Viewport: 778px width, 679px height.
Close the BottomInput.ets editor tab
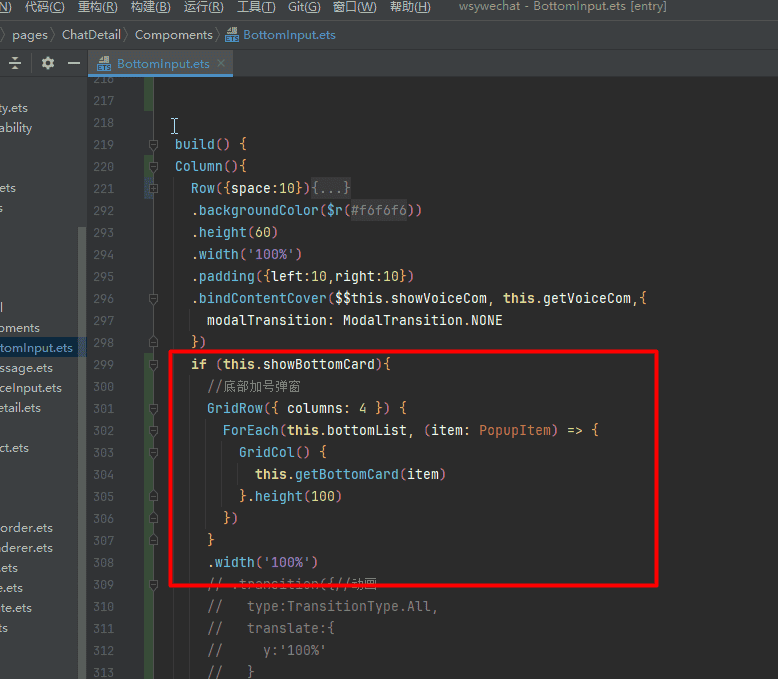point(222,63)
